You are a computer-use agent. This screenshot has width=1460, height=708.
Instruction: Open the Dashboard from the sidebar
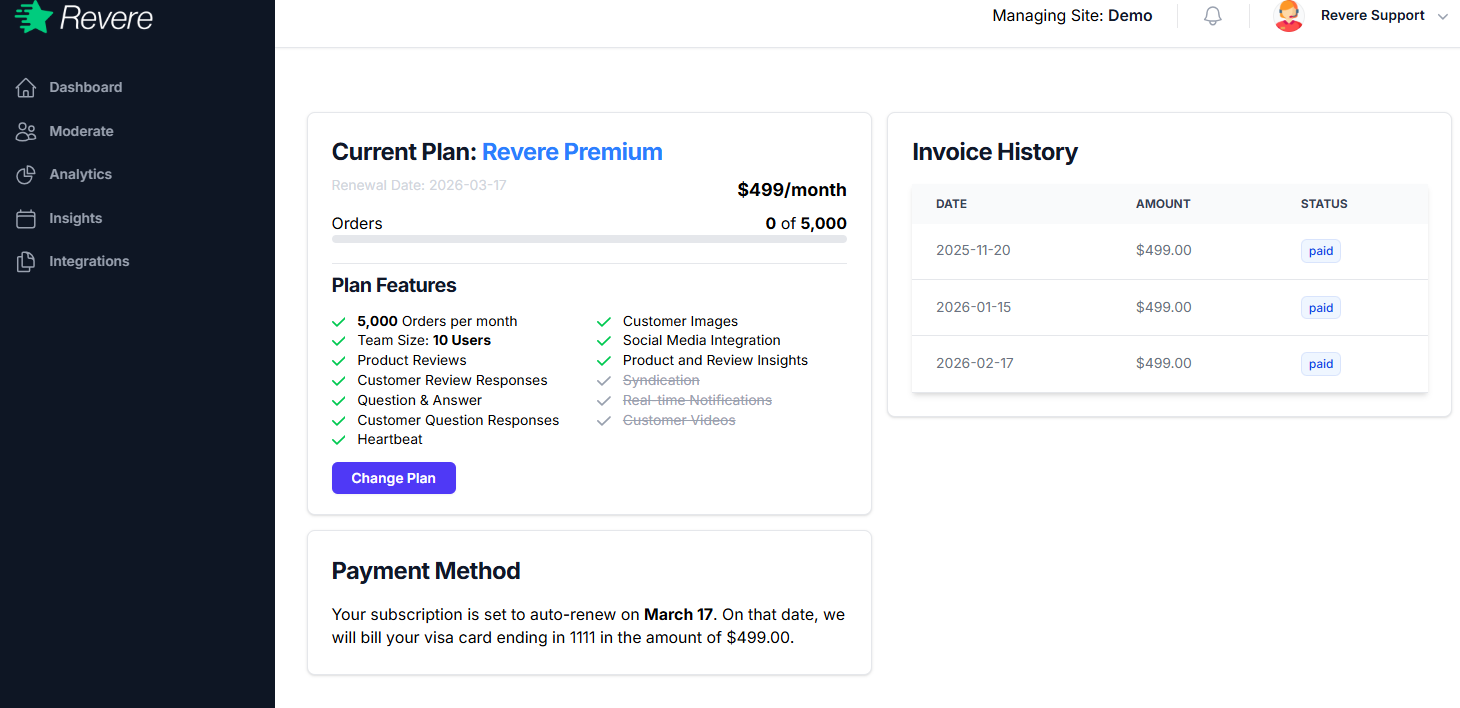point(84,87)
